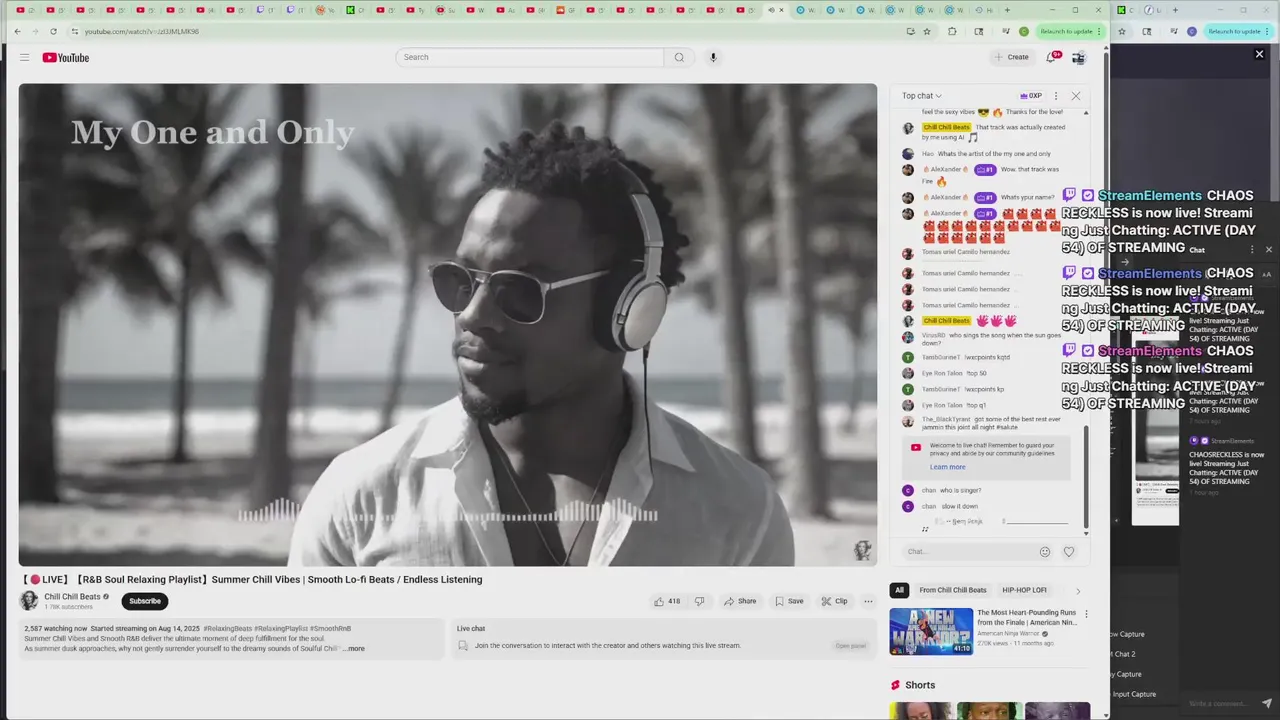The height and width of the screenshot is (720, 1280).
Task: Subscribe to Chill Chill Beats
Action: (x=145, y=601)
